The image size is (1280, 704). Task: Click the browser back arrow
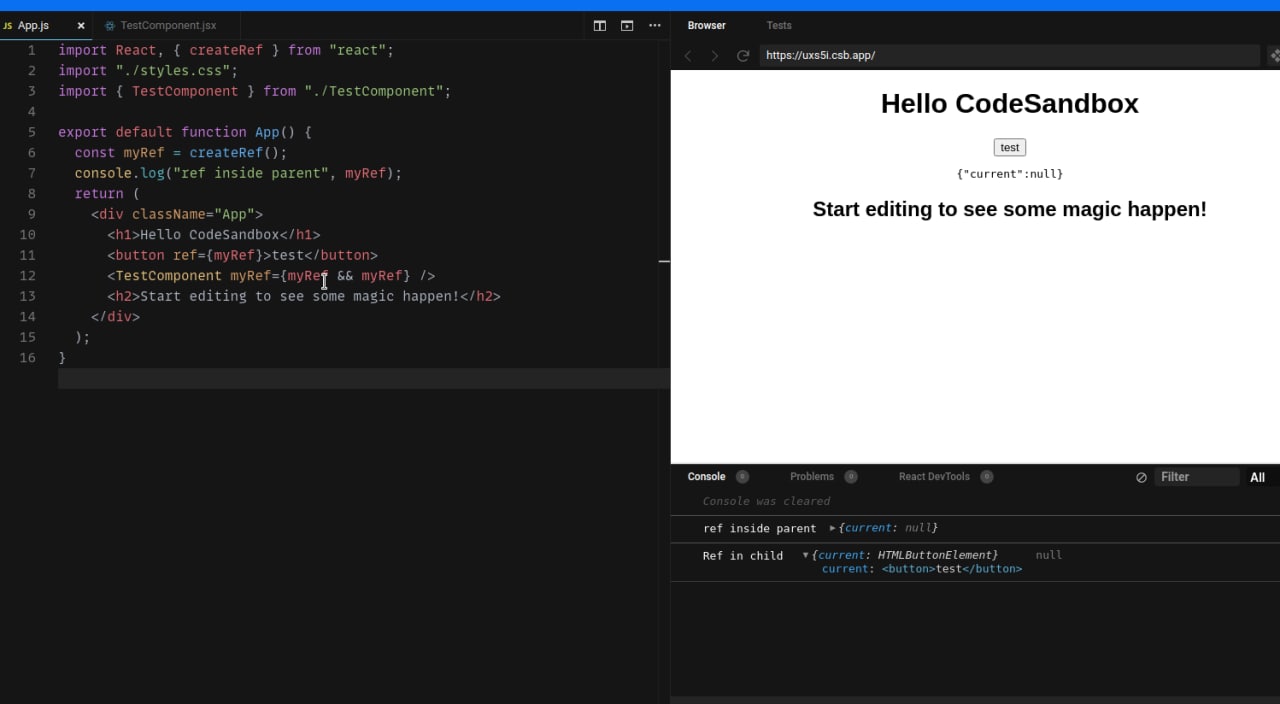pos(688,56)
